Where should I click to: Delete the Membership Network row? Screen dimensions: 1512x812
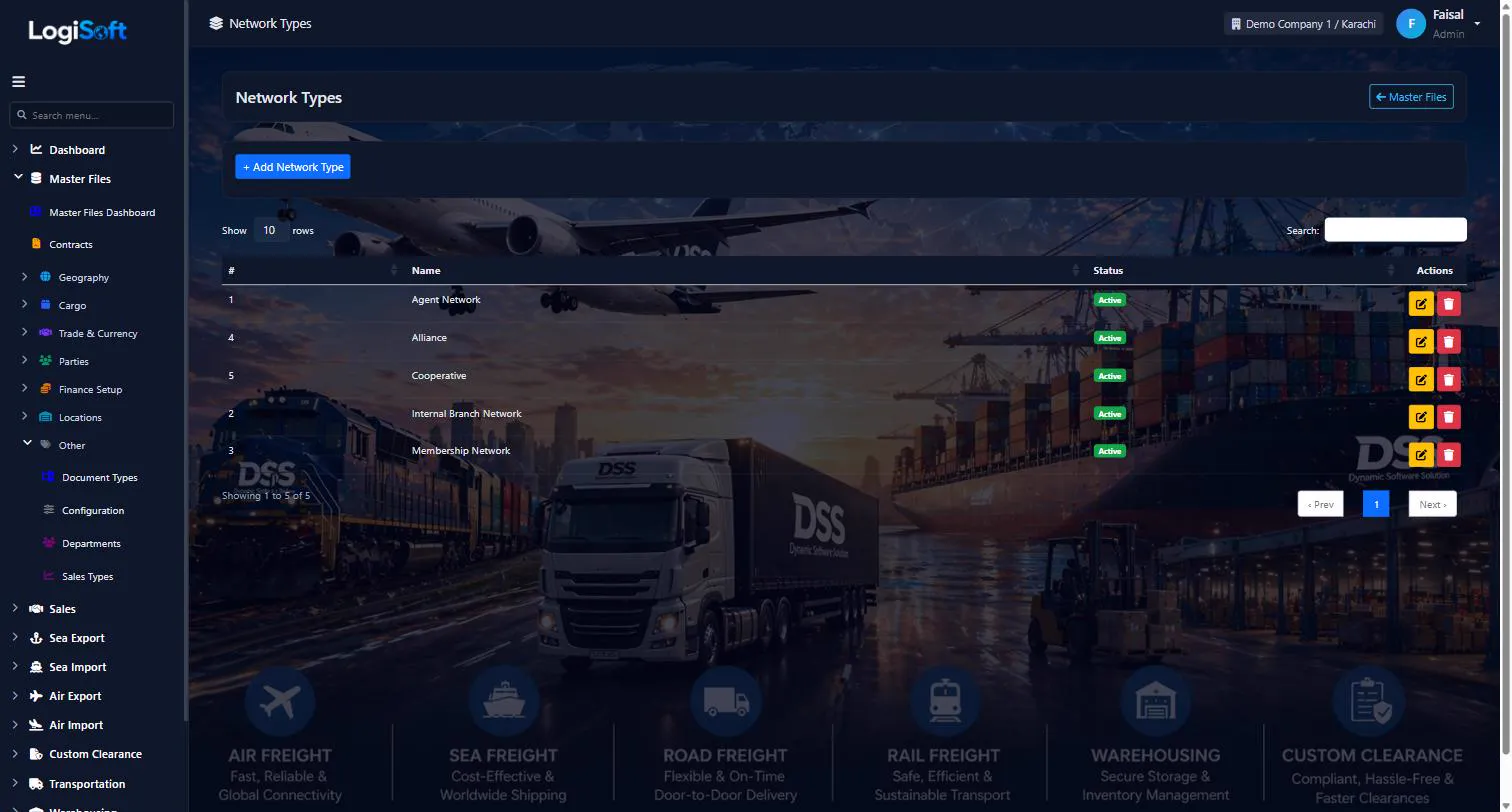pyautogui.click(x=1448, y=455)
